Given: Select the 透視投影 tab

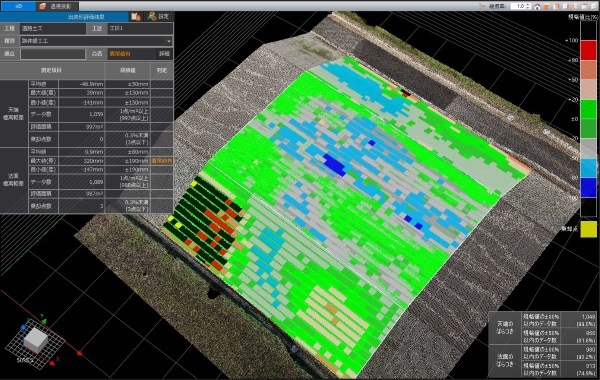Looking at the screenshot, I should (x=57, y=6).
